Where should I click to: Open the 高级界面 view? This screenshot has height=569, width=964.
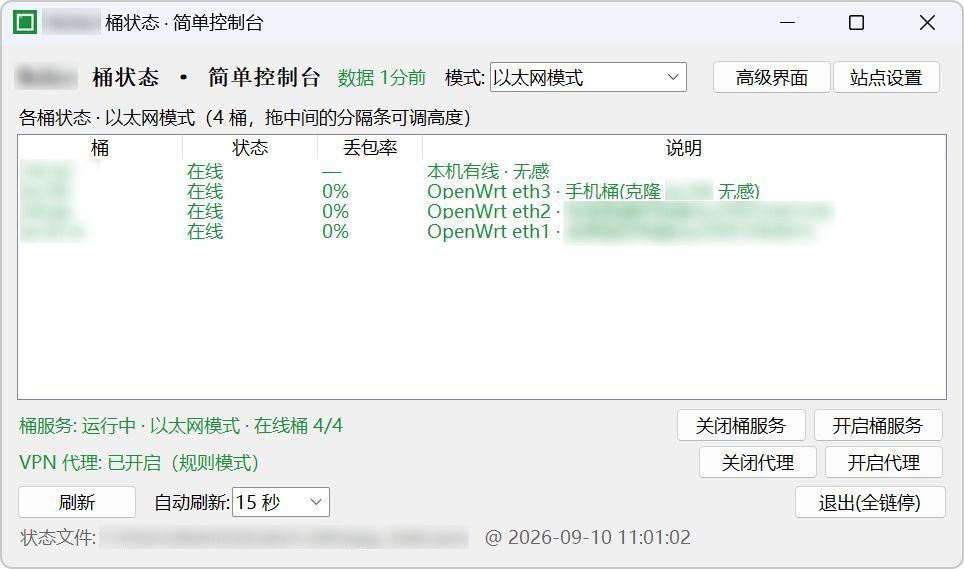click(x=772, y=77)
